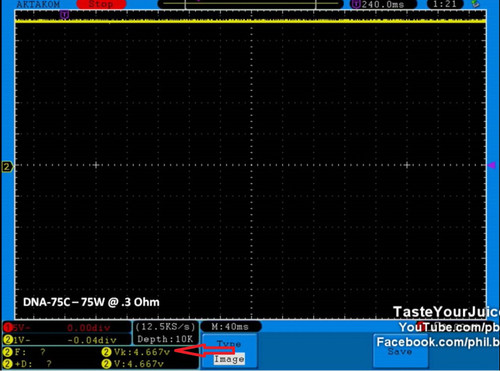Click the -0.04div channel 2 offset value

point(92,340)
